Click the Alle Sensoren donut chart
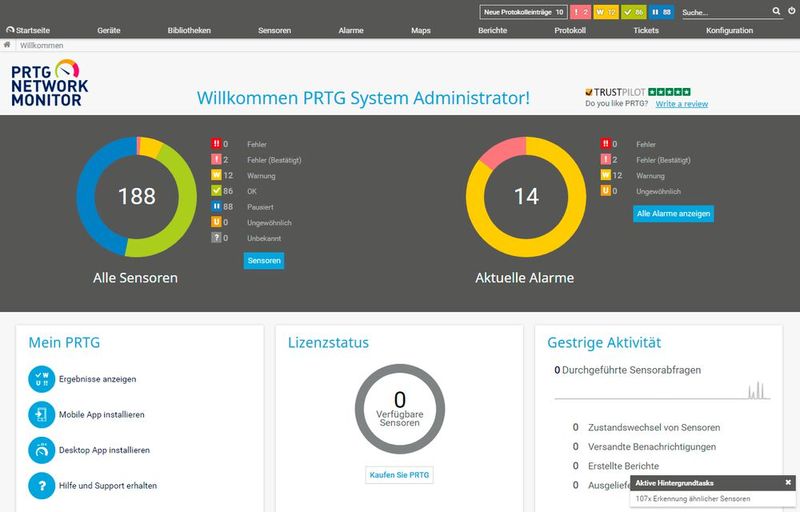 point(137,197)
